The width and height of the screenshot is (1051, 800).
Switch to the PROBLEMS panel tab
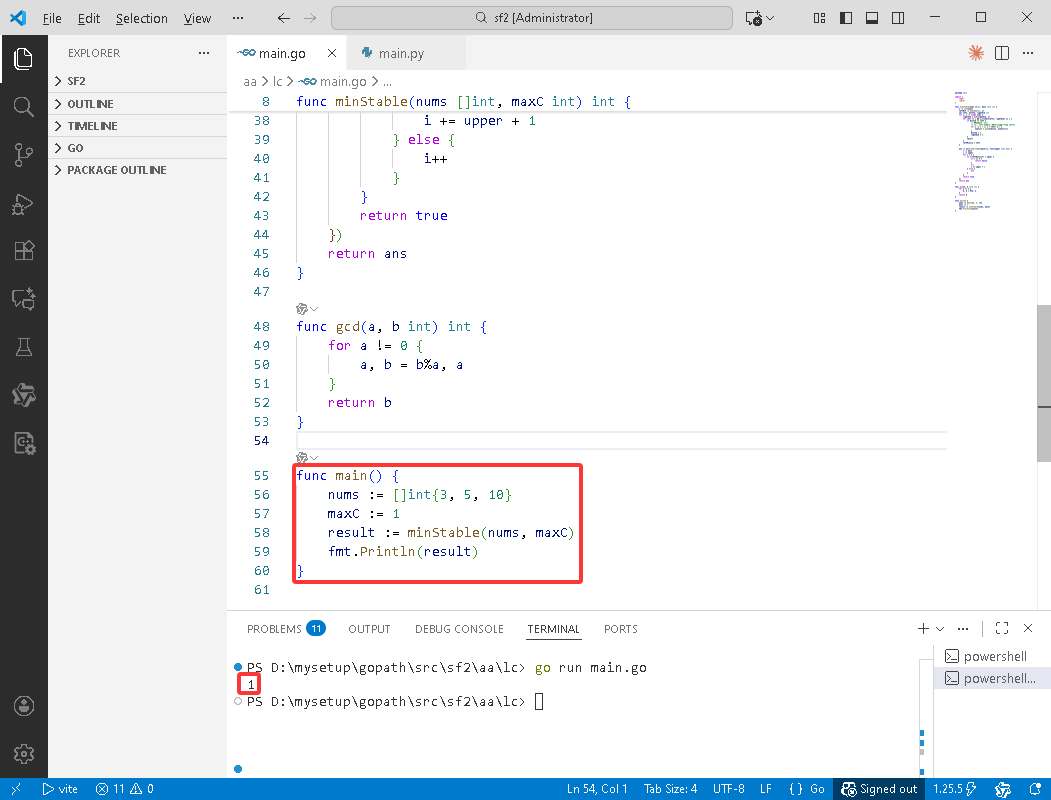(286, 628)
